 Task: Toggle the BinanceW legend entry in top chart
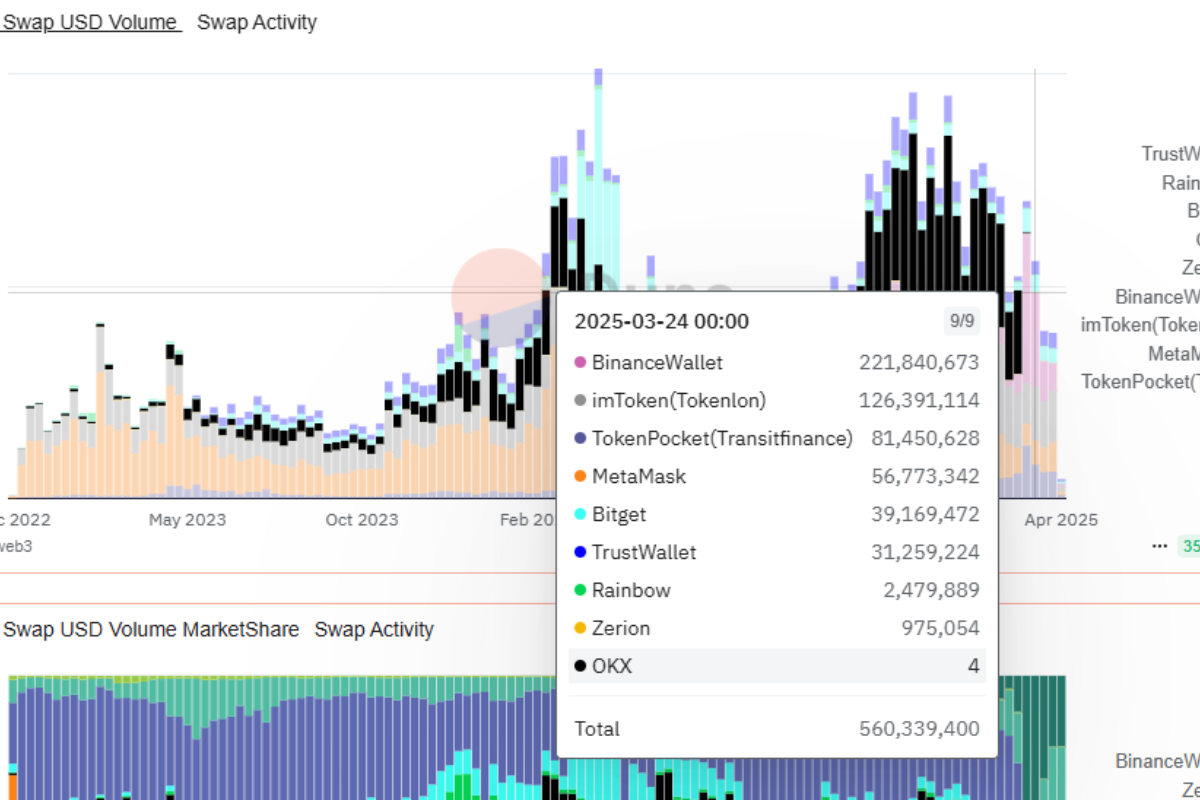click(x=1157, y=297)
